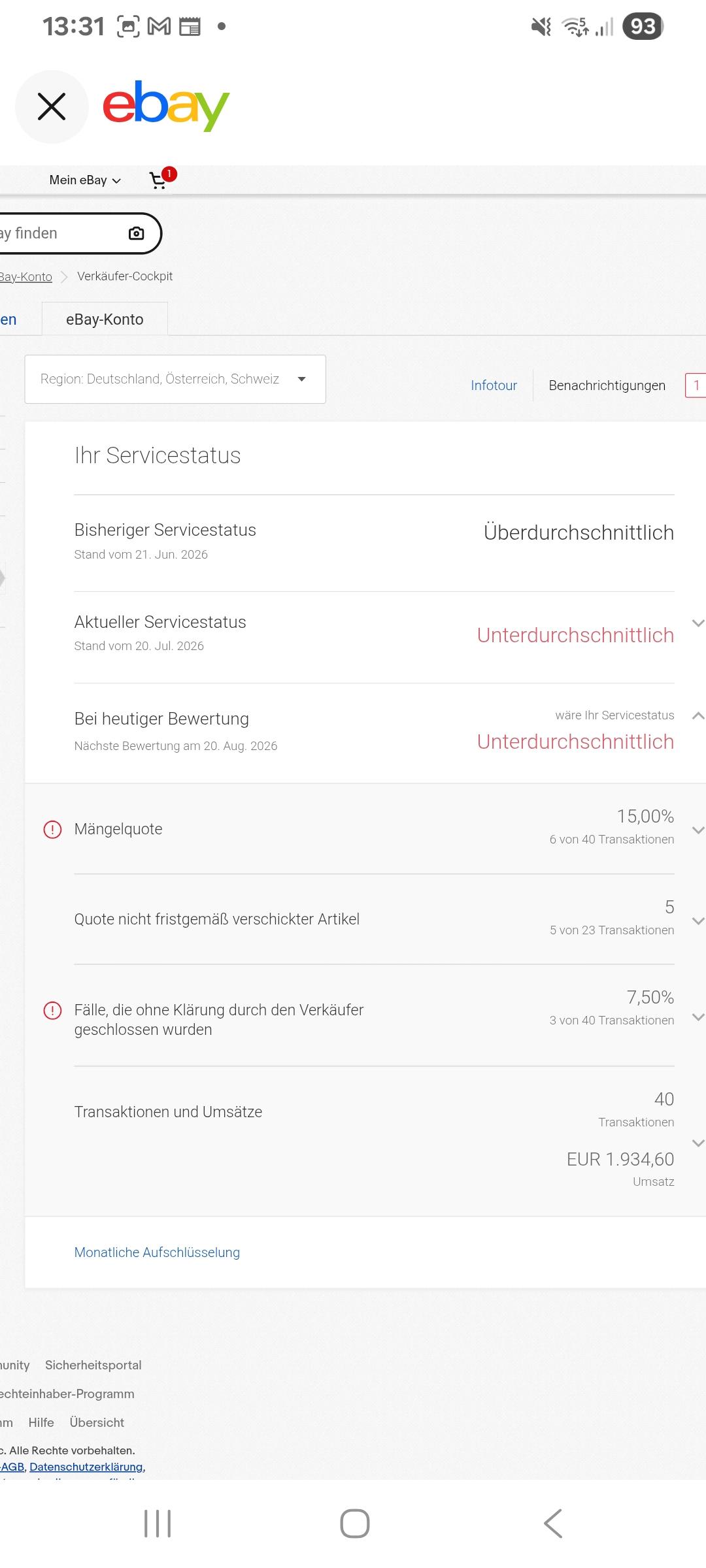Tap the Mängelquote warning icon
The height and width of the screenshot is (1568, 706).
tap(52, 830)
